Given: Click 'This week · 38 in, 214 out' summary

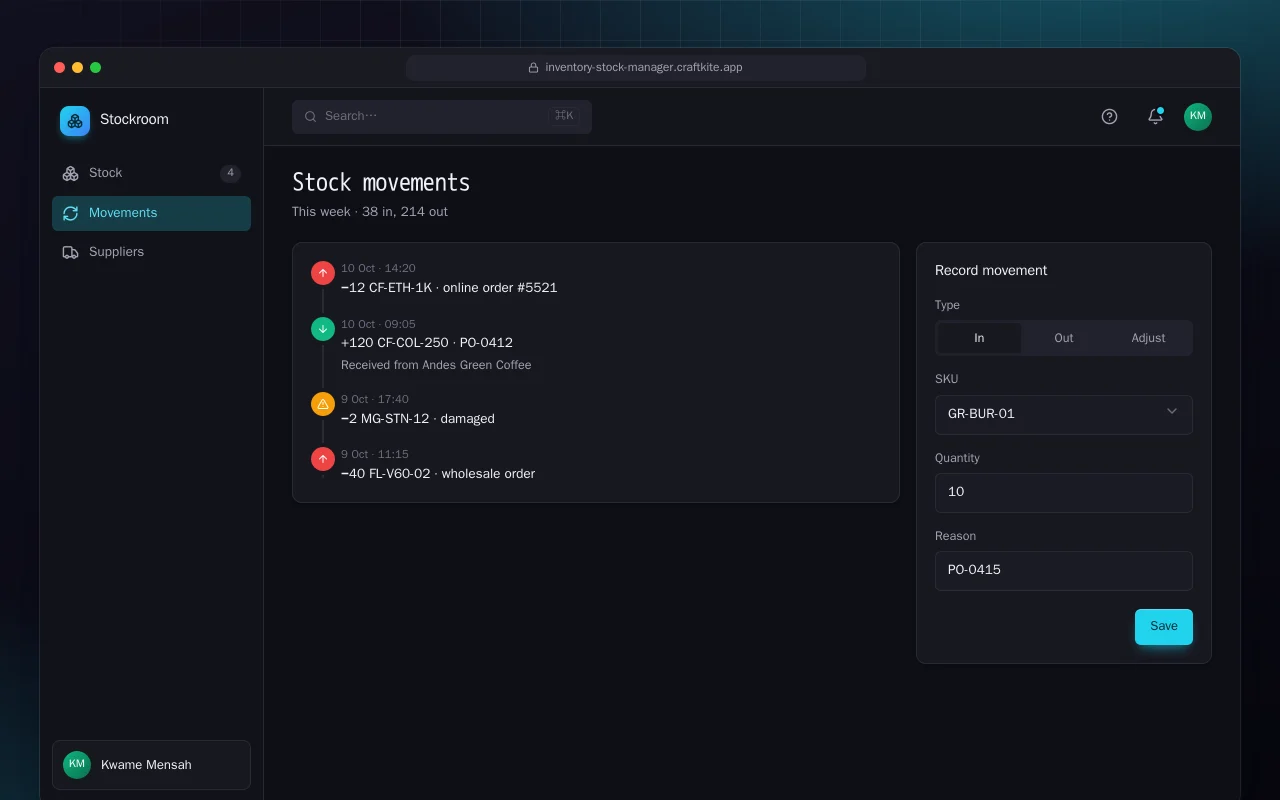Looking at the screenshot, I should click(370, 212).
